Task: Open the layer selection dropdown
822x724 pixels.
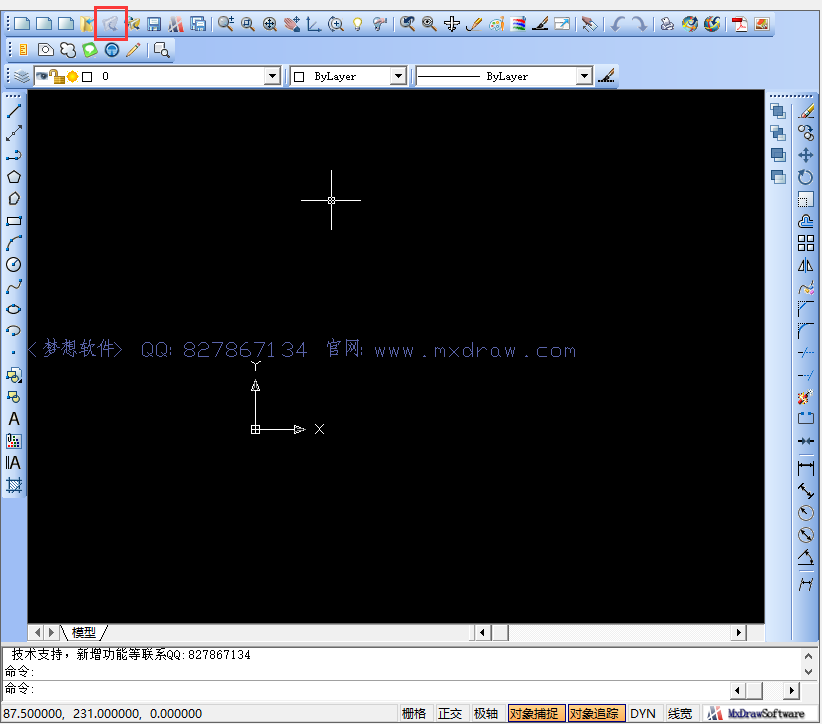Action: [x=272, y=75]
